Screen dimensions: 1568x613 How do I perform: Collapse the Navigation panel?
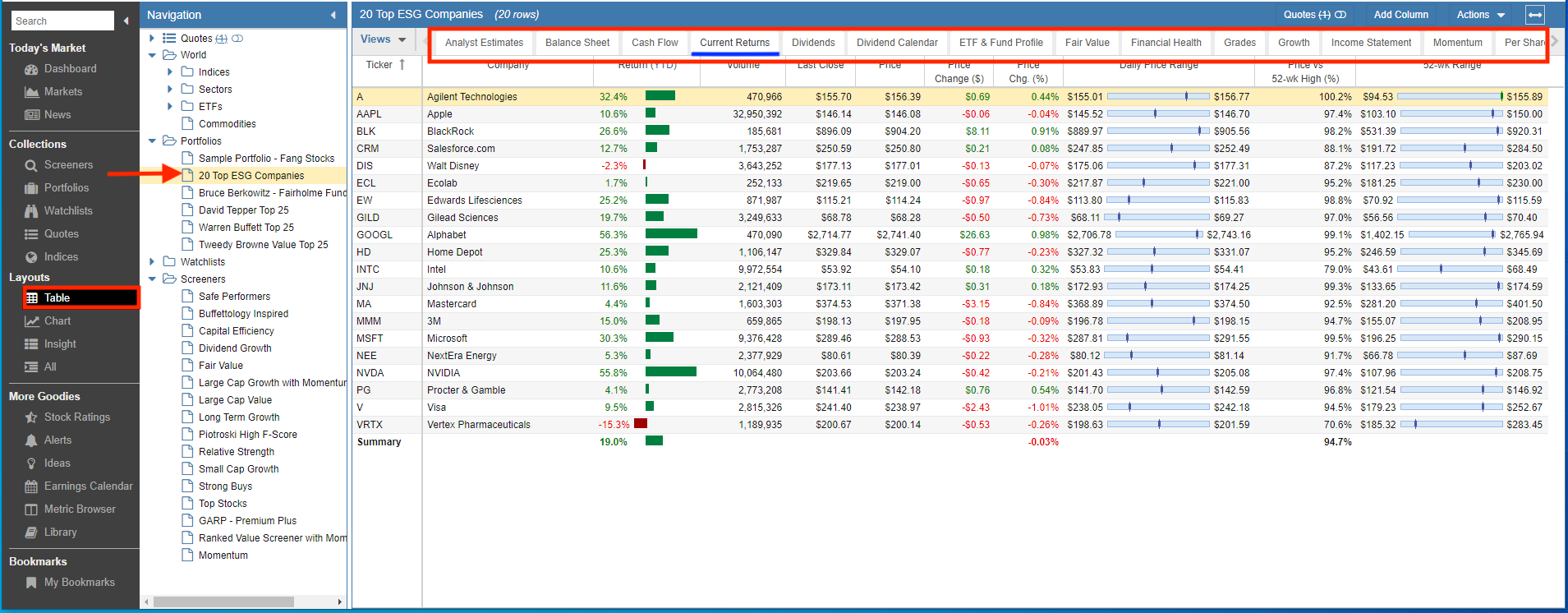(x=333, y=15)
